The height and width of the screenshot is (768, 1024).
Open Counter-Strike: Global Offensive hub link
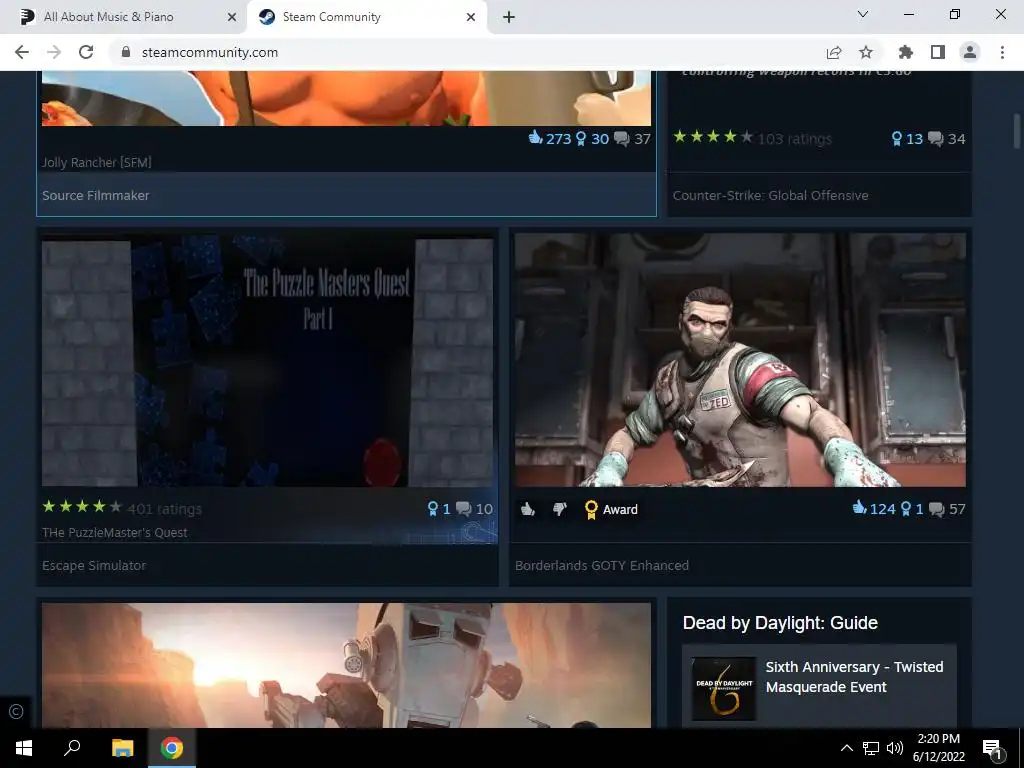tap(771, 195)
